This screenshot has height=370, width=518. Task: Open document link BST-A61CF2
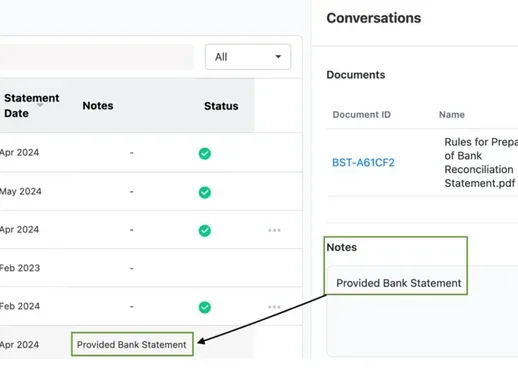point(363,163)
